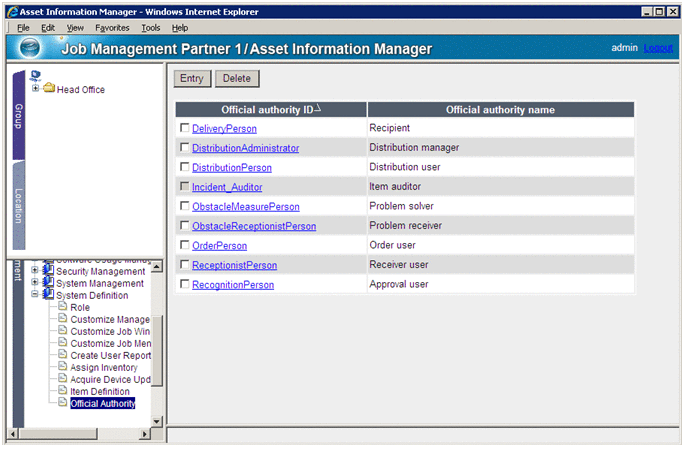Tick the OrderPerson row checkbox

pos(184,246)
